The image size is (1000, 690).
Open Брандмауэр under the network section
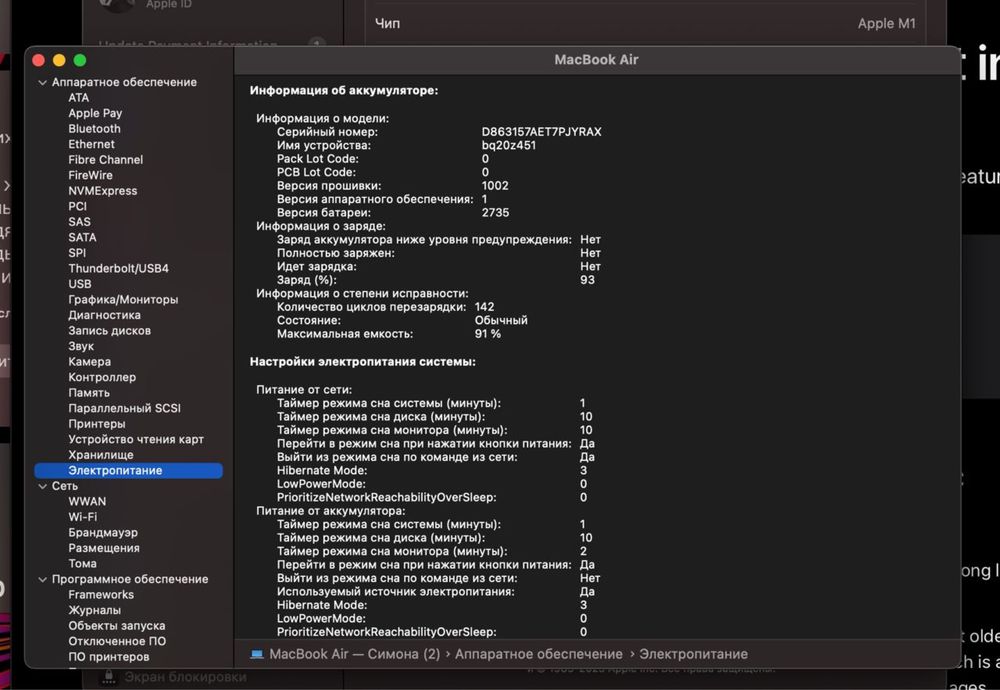[x=103, y=533]
